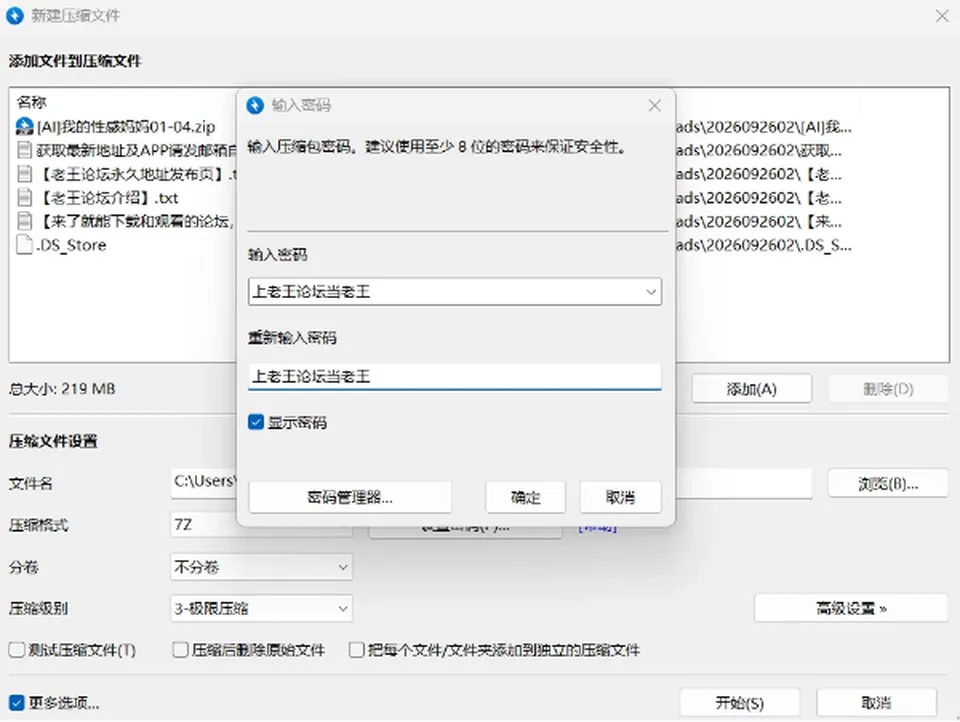This screenshot has height=722, width=960.
Task: Select the path cell ending in \.DS_S...
Action: click(x=763, y=245)
